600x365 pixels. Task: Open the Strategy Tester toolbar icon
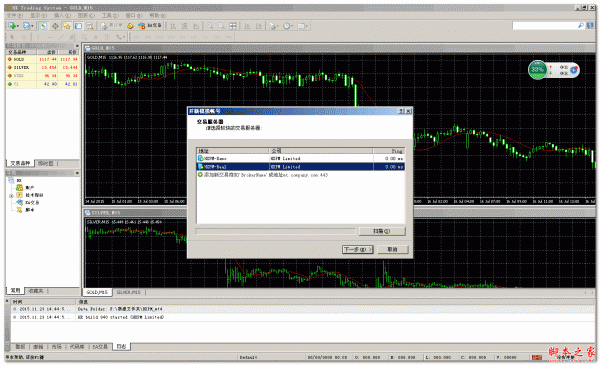(x=90, y=26)
